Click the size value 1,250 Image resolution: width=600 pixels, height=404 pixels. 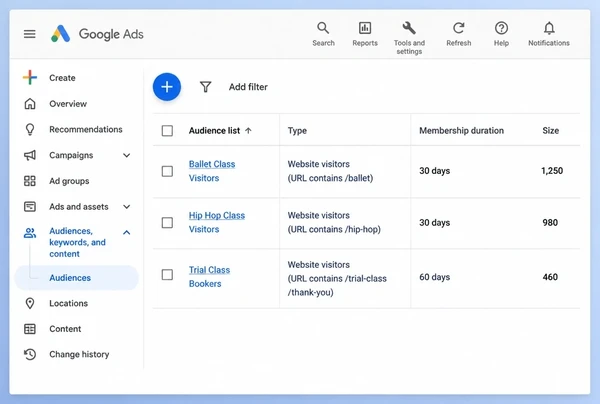click(x=552, y=171)
